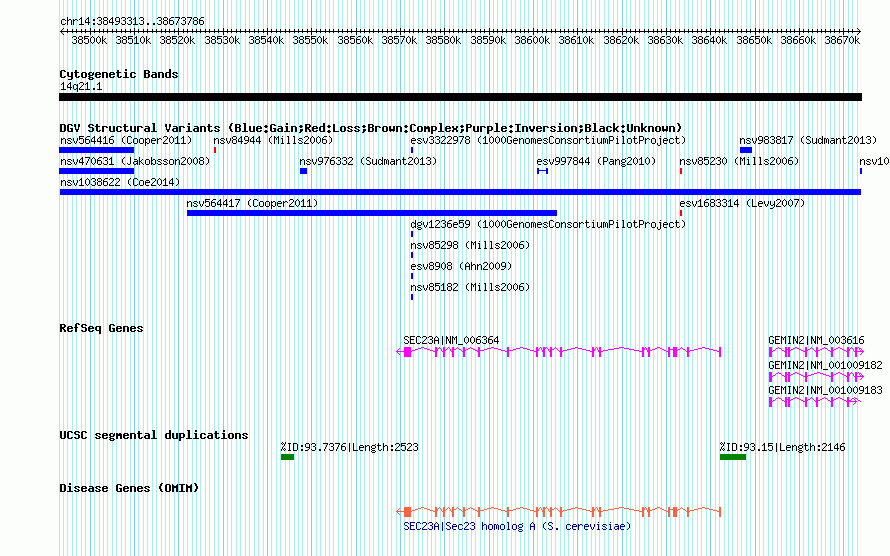Click nsv470631 (Jakobsson2008) blue bar
Viewport: 890px width, 556px height.
tap(96, 171)
